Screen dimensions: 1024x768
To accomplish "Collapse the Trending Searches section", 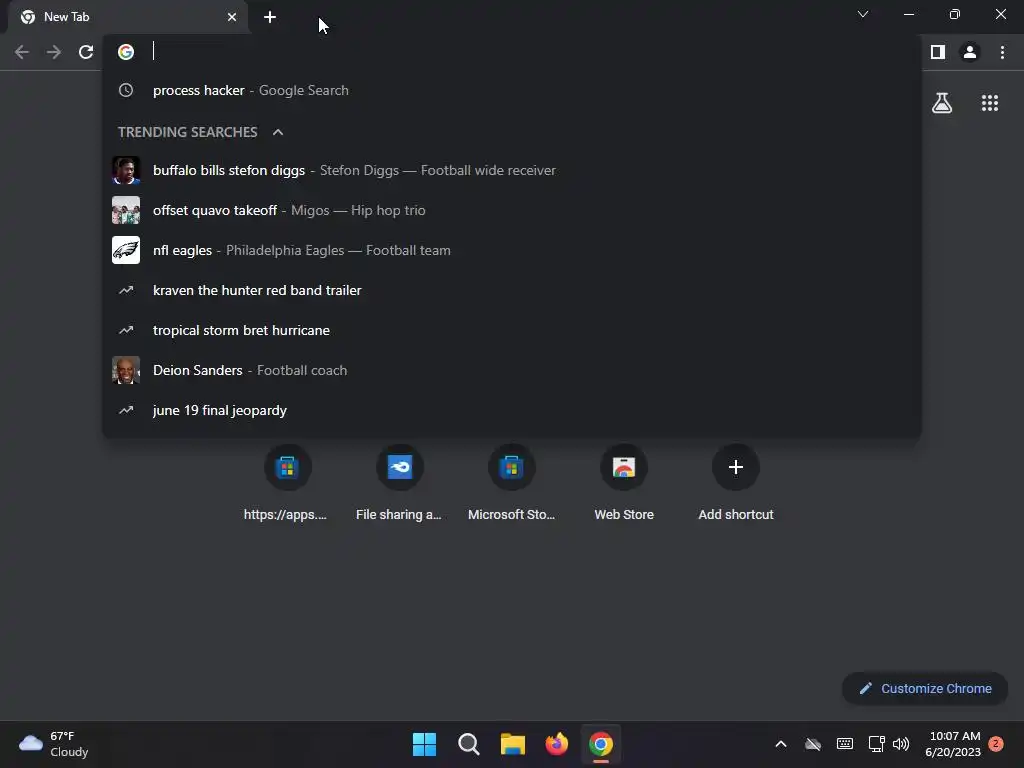I will pyautogui.click(x=278, y=132).
